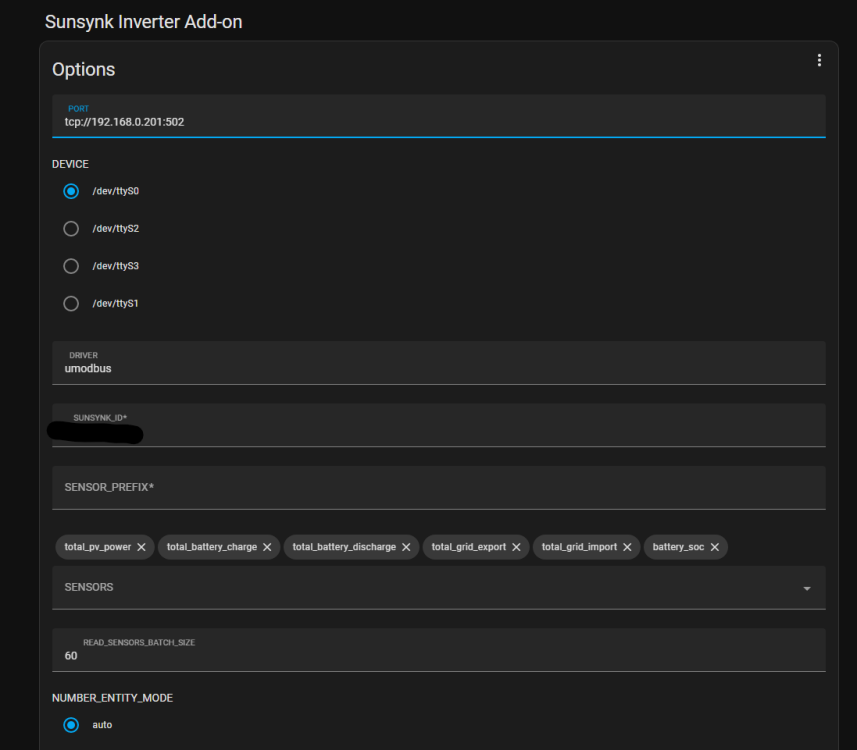Click the Options card title
Screen dimensions: 857x750
click(x=84, y=70)
